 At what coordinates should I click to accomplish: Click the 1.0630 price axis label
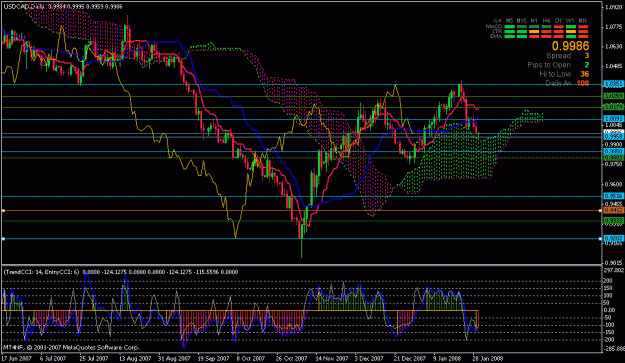coord(614,46)
